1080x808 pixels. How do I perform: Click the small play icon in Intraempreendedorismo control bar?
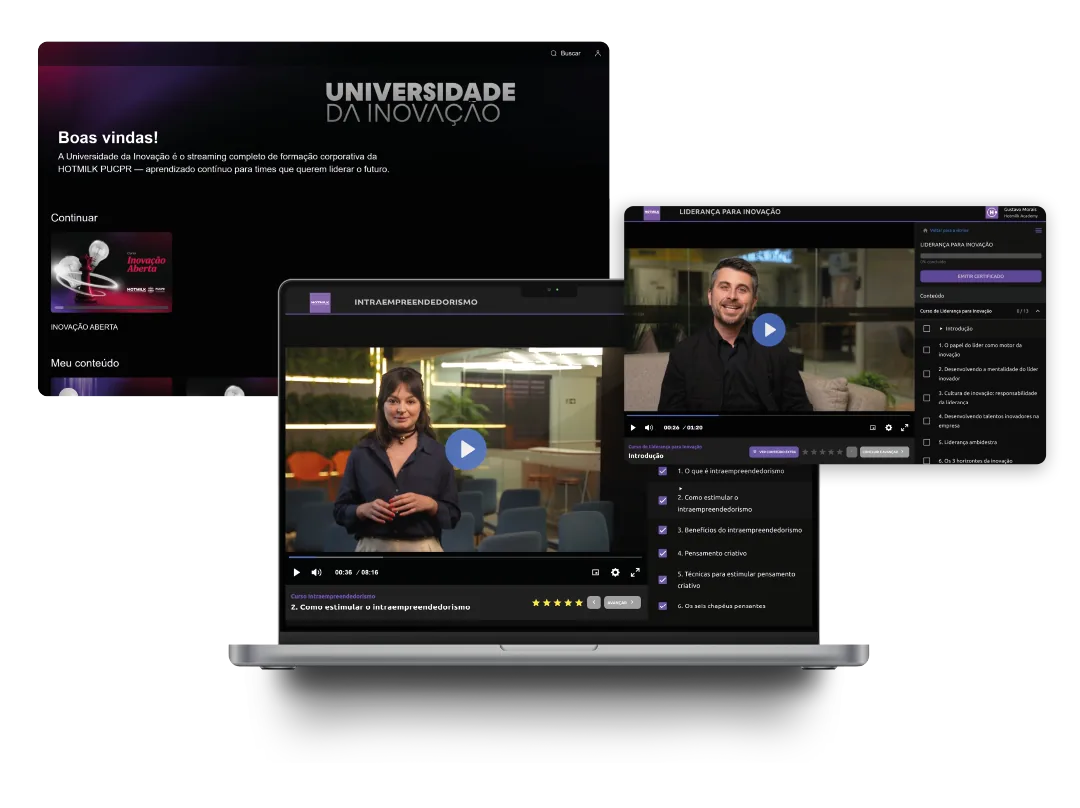pos(297,572)
